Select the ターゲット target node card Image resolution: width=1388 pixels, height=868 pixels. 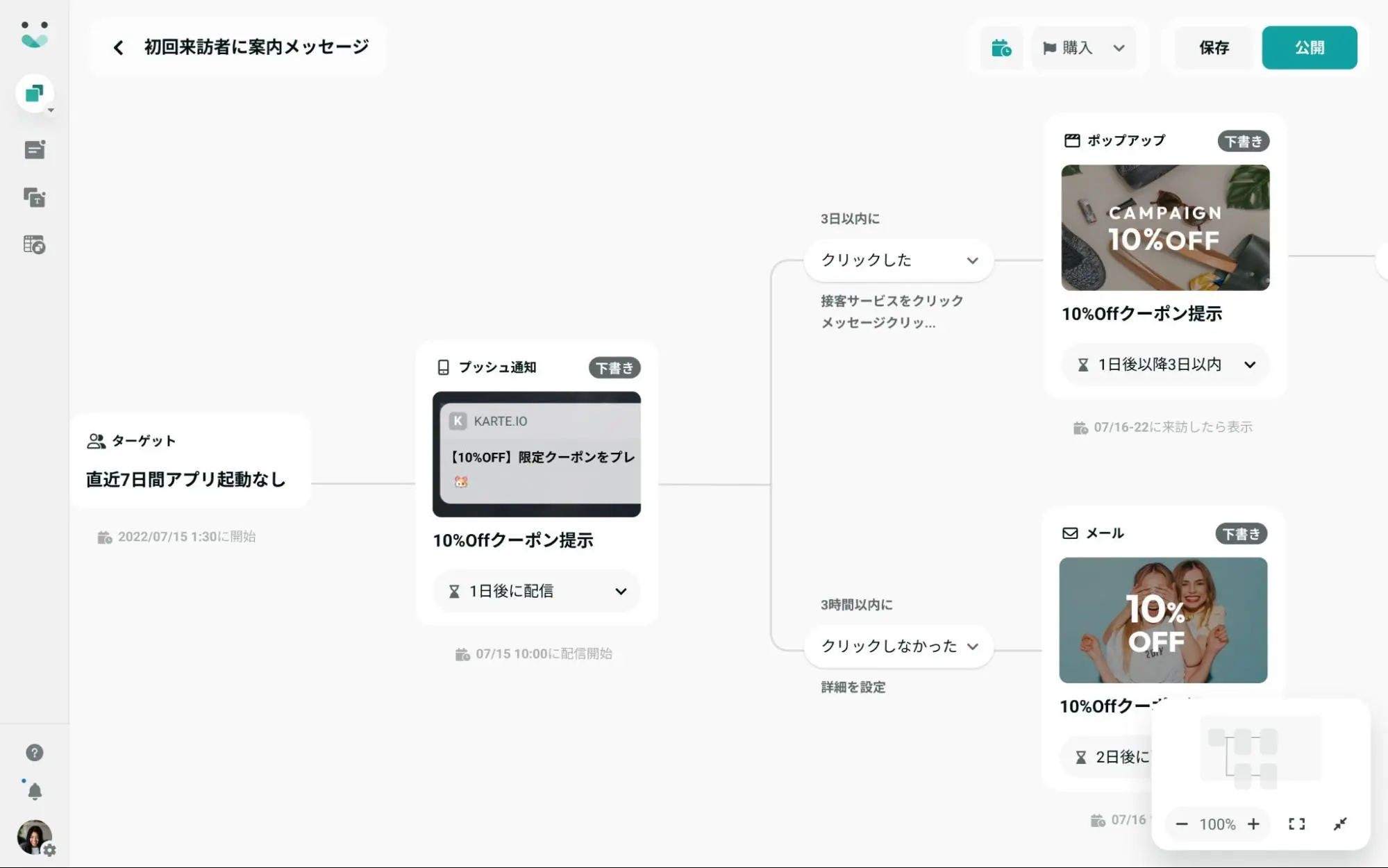click(x=190, y=461)
